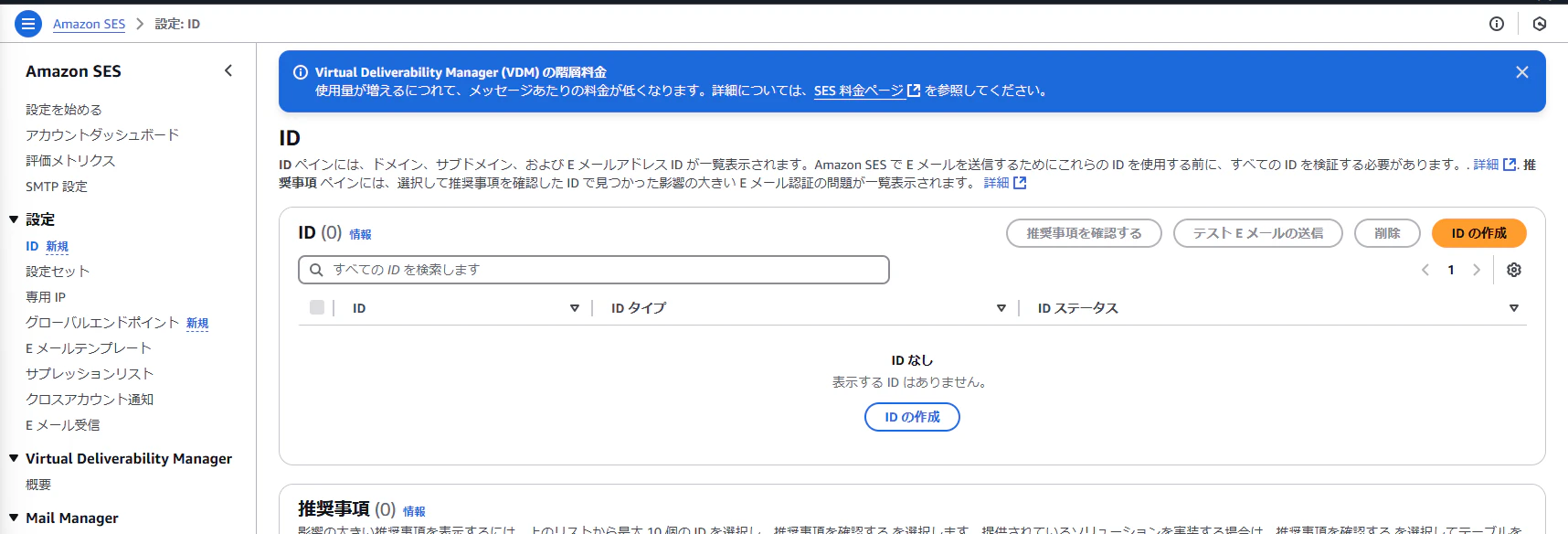Sort by ID タイプ column arrow
The width and height of the screenshot is (1568, 534).
pyautogui.click(x=1001, y=308)
